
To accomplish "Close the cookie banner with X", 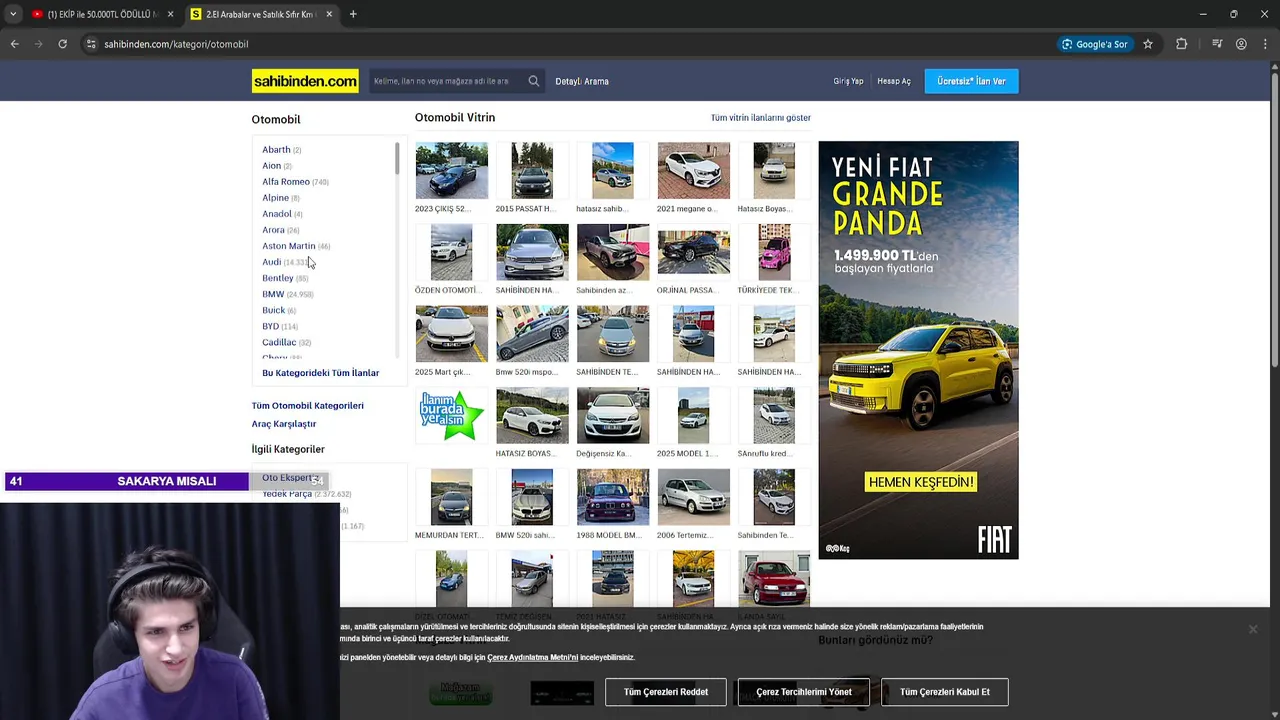I will pos(1252,629).
